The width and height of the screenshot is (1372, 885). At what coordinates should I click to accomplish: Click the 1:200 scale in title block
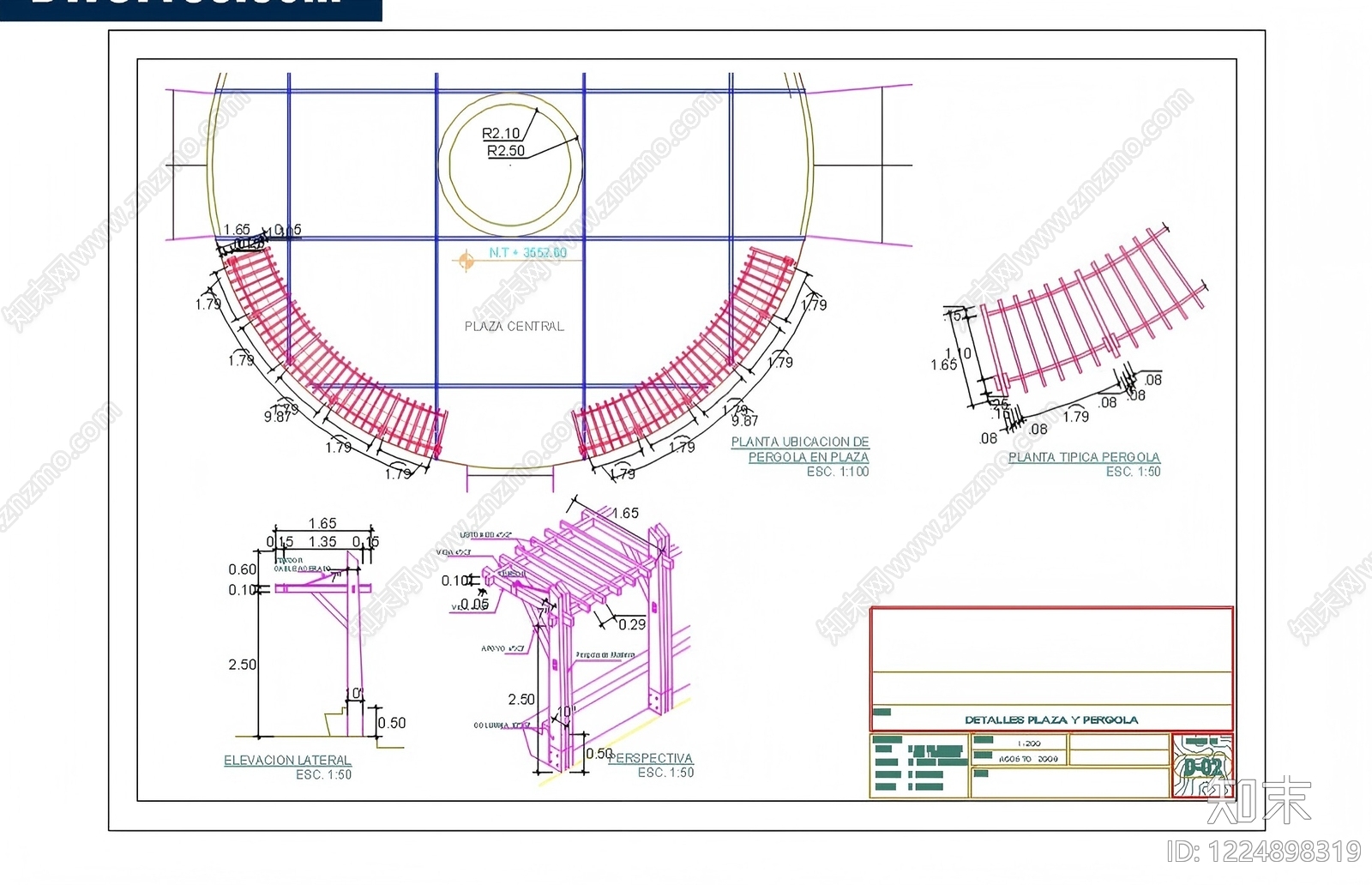tap(1029, 744)
